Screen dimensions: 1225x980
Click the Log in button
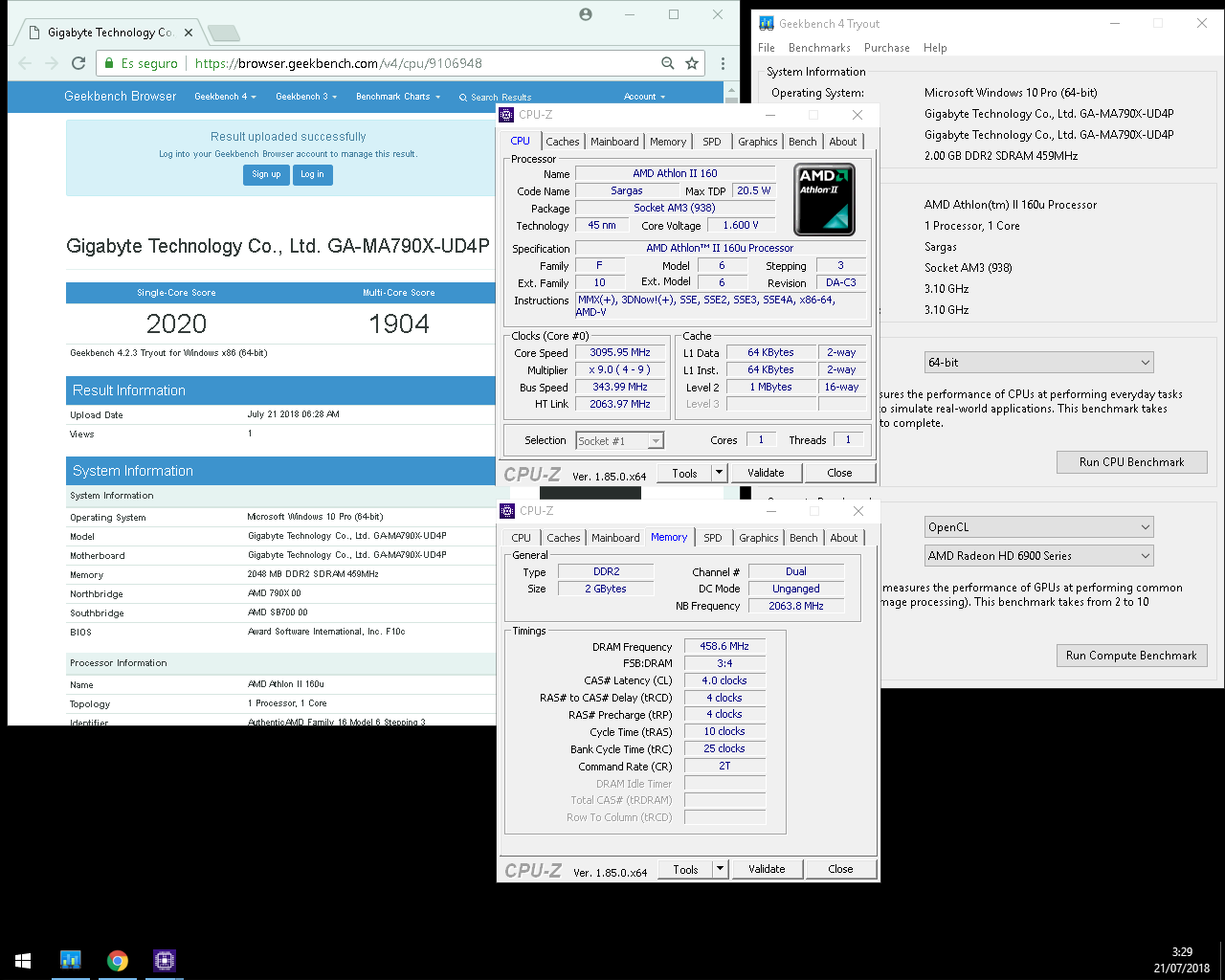click(x=312, y=175)
